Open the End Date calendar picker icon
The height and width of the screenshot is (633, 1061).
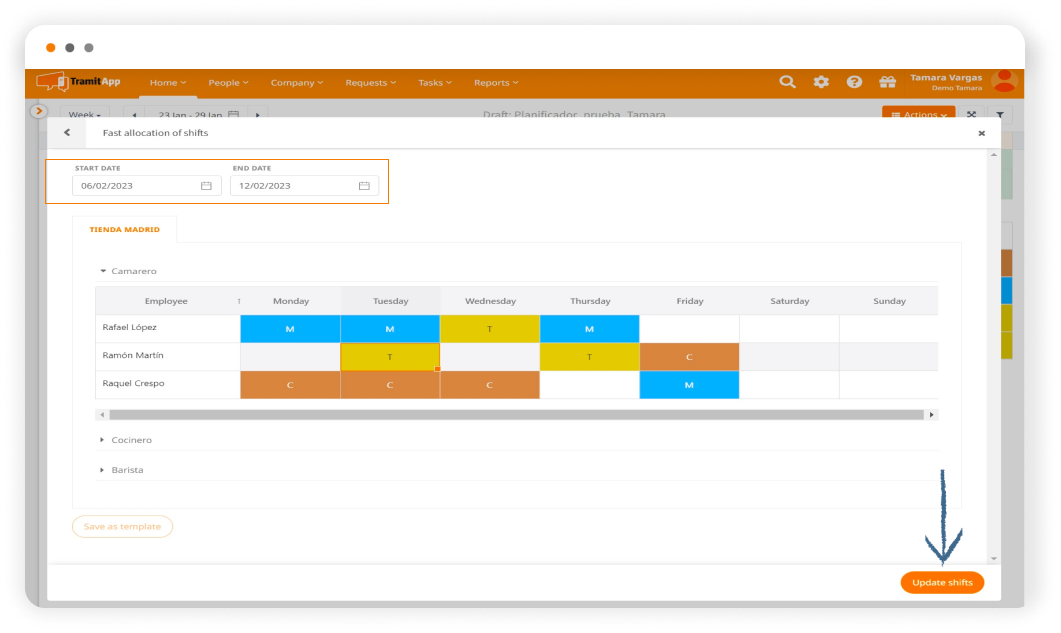click(x=363, y=186)
